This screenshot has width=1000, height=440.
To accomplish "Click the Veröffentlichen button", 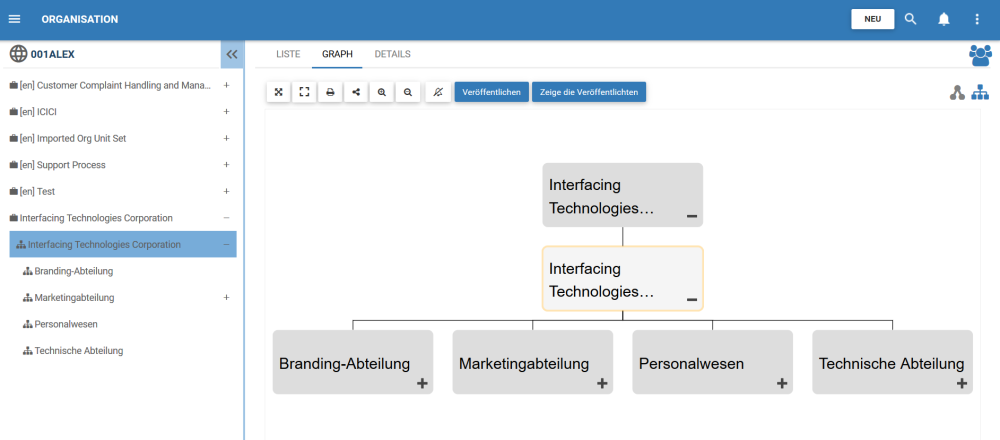I will coord(491,92).
